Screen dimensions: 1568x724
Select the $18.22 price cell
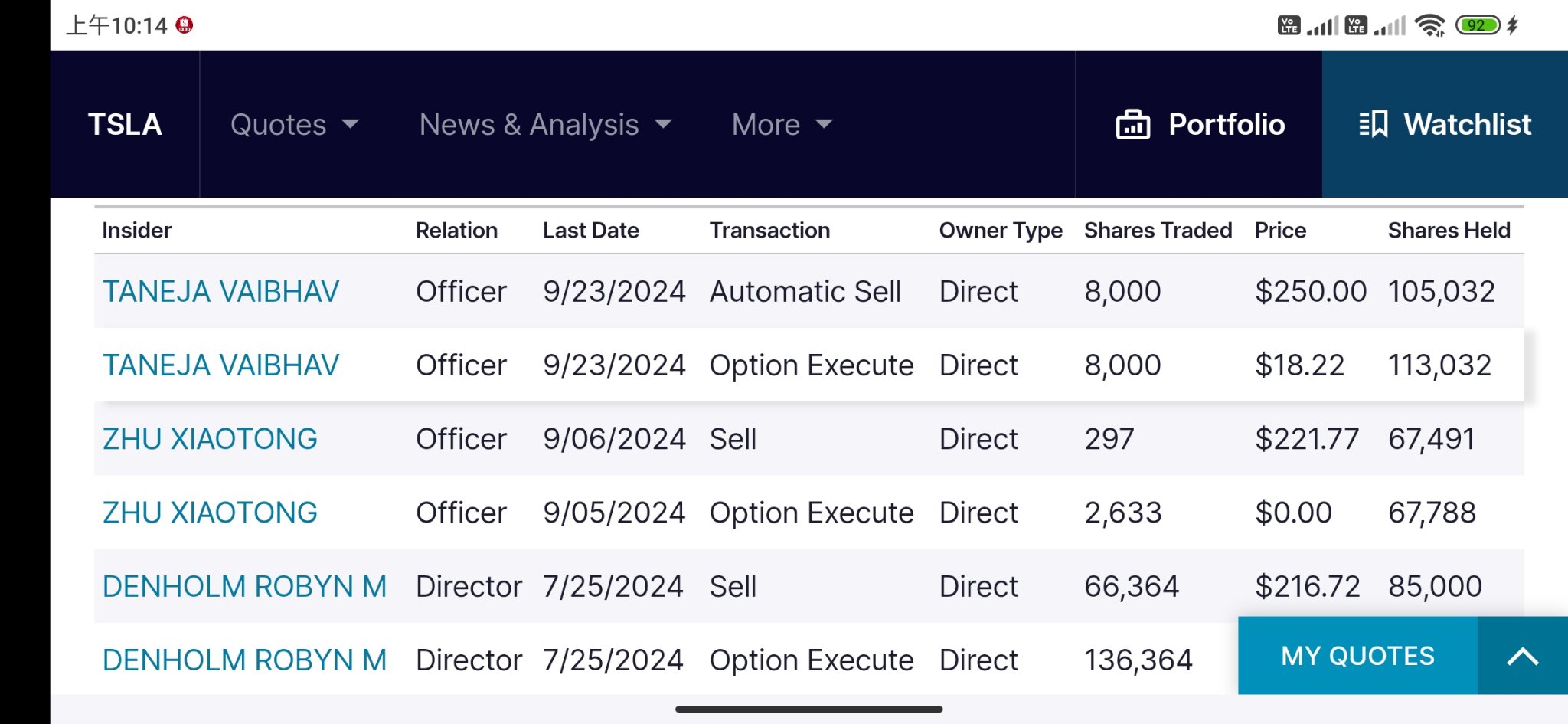pos(1300,365)
